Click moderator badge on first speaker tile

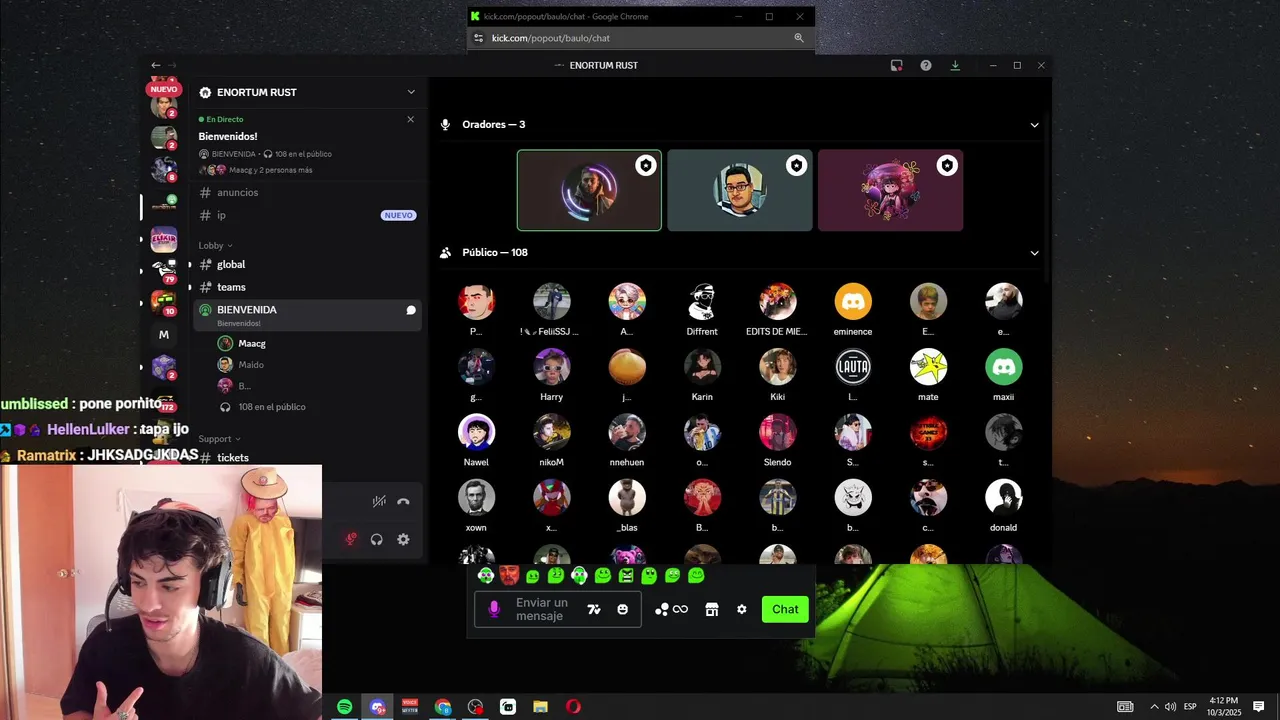[646, 165]
